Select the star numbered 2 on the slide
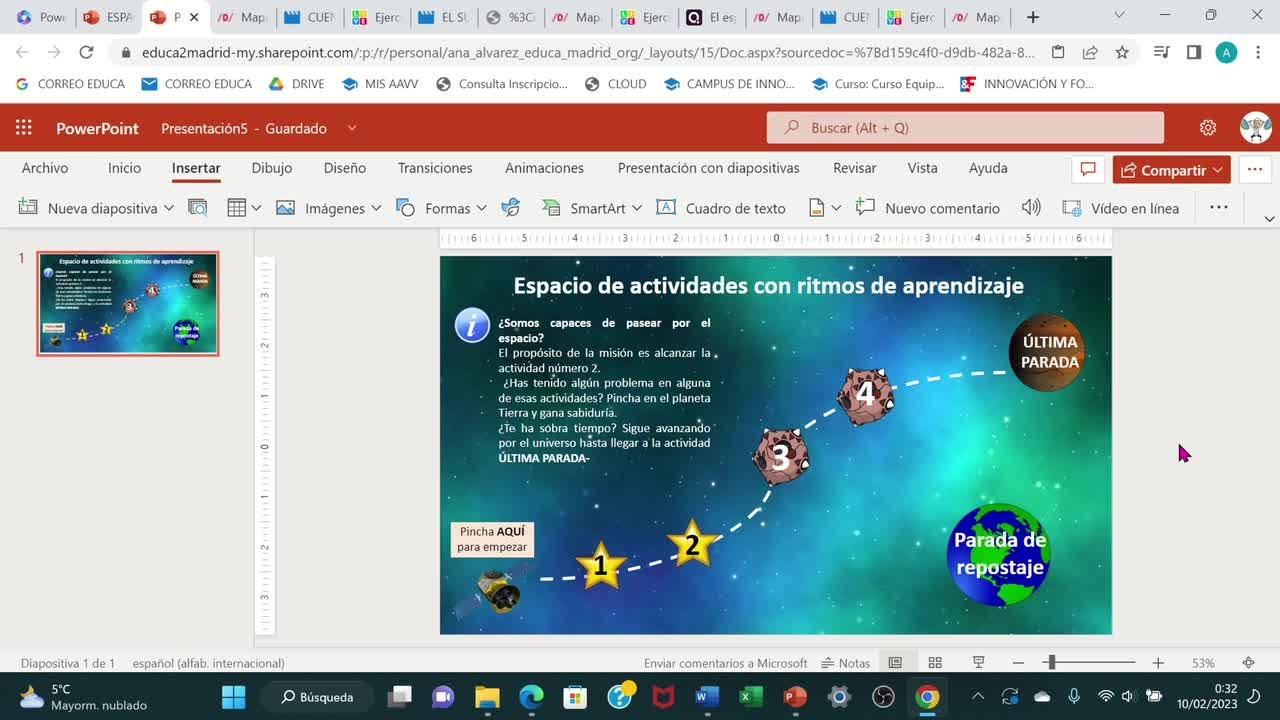Image resolution: width=1280 pixels, height=720 pixels. pyautogui.click(x=691, y=544)
